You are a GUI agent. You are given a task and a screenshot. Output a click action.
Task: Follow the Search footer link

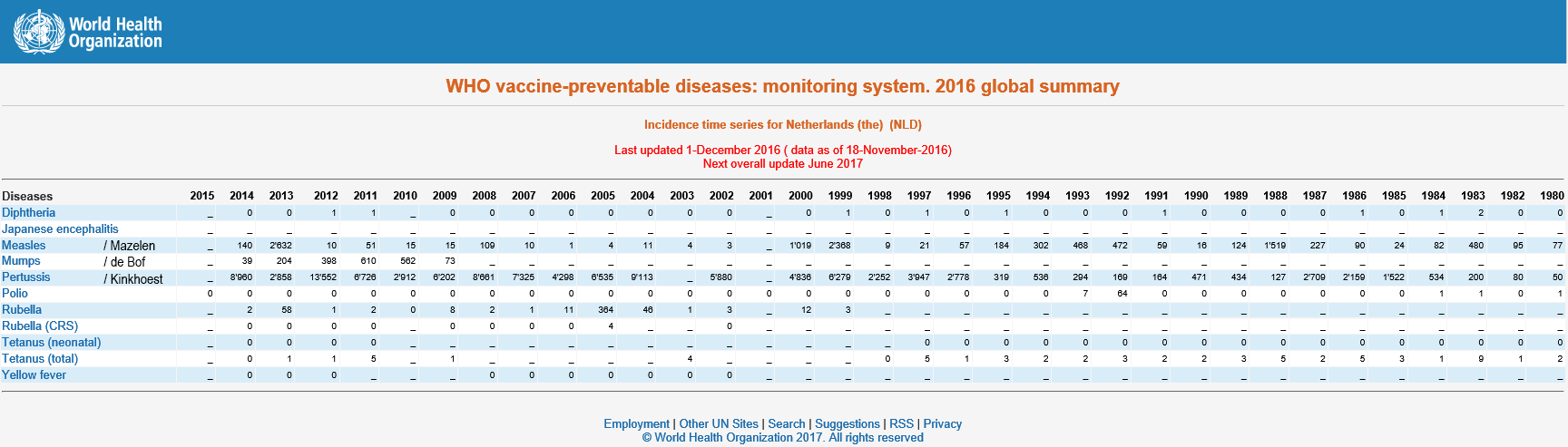pyautogui.click(x=787, y=423)
